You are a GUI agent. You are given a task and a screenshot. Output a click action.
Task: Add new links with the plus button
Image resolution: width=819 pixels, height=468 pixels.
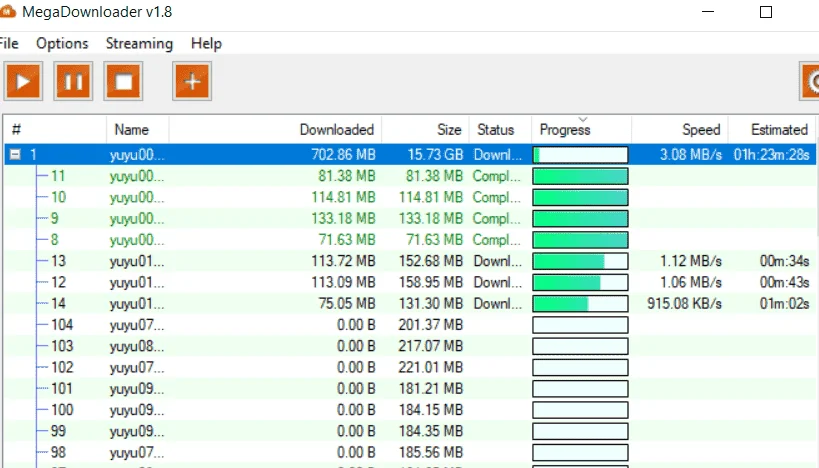click(x=192, y=81)
